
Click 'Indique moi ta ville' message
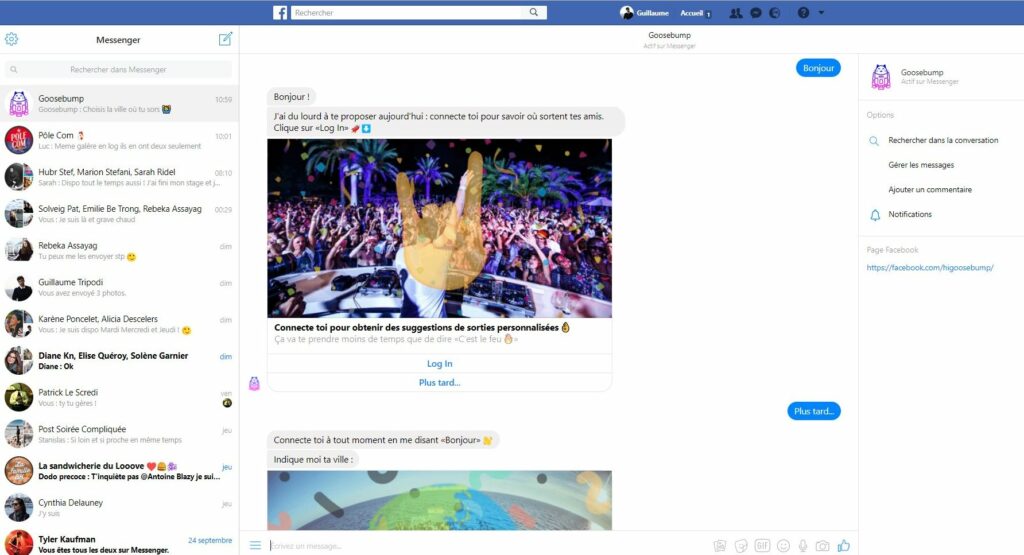(313, 460)
